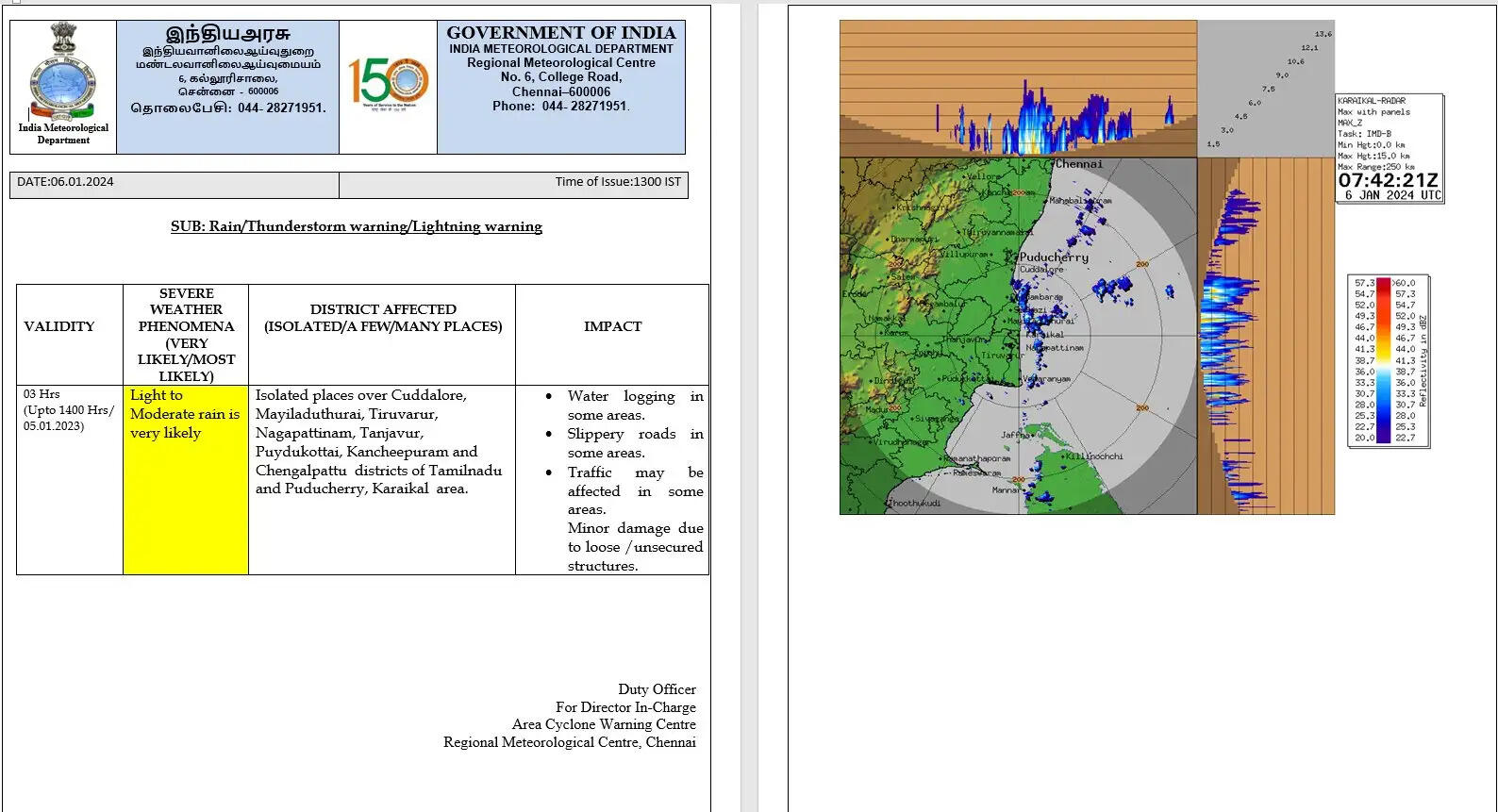Click the right-side radar vertical cross-section panel

click(1264, 335)
